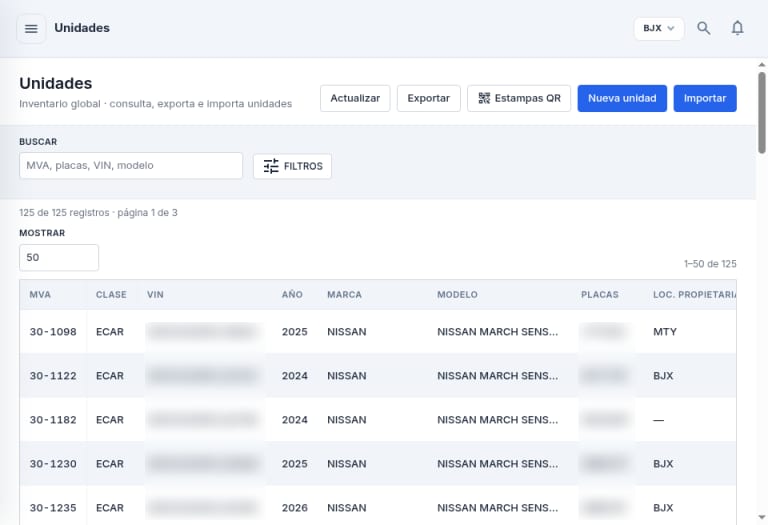
Task: Sort by MODELO column header
Action: coord(457,295)
